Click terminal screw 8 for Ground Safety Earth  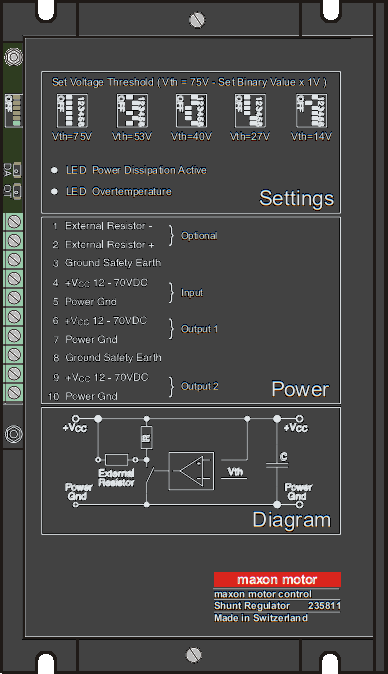click(14, 354)
